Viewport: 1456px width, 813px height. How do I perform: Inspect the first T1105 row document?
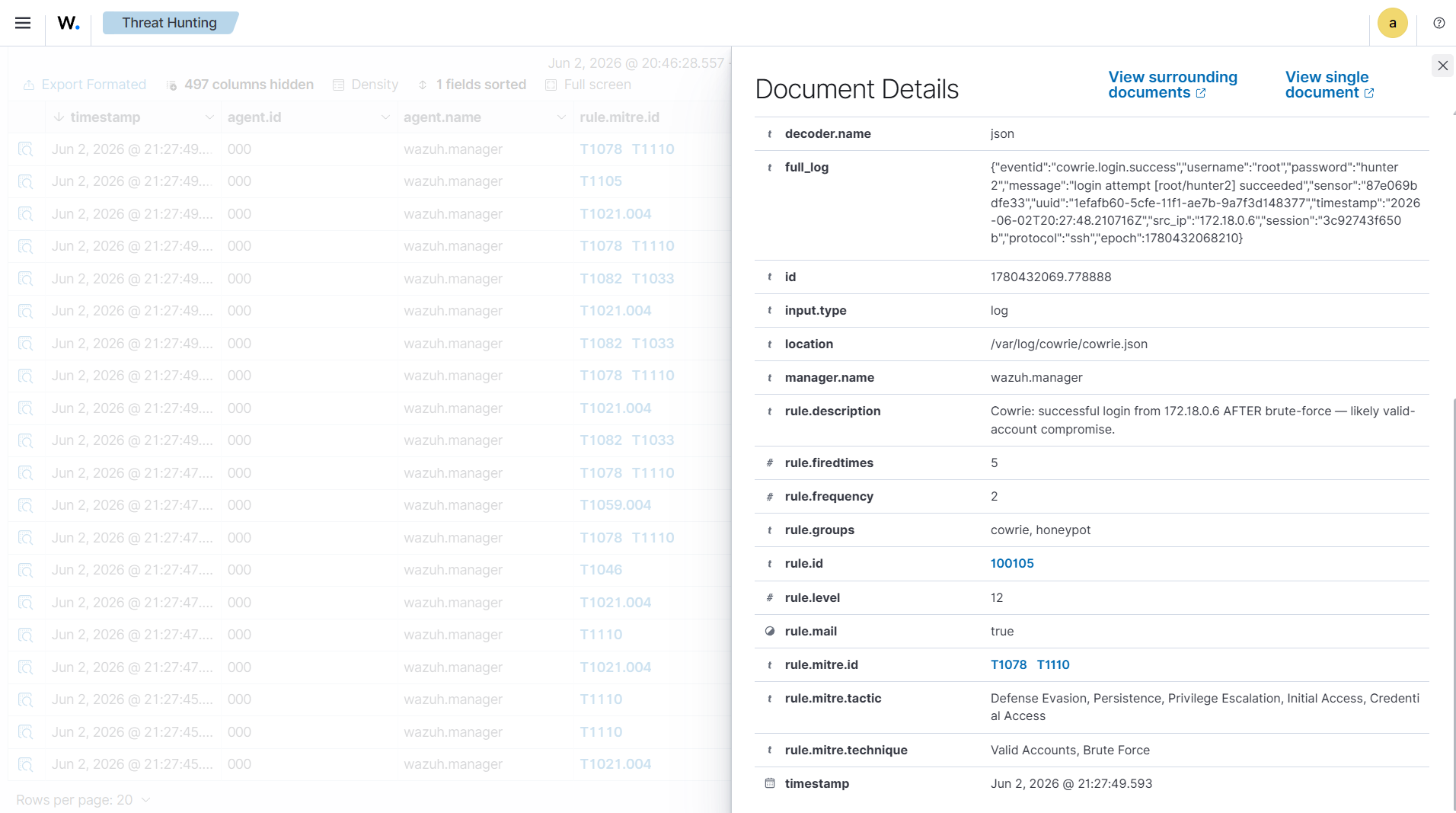(x=25, y=181)
